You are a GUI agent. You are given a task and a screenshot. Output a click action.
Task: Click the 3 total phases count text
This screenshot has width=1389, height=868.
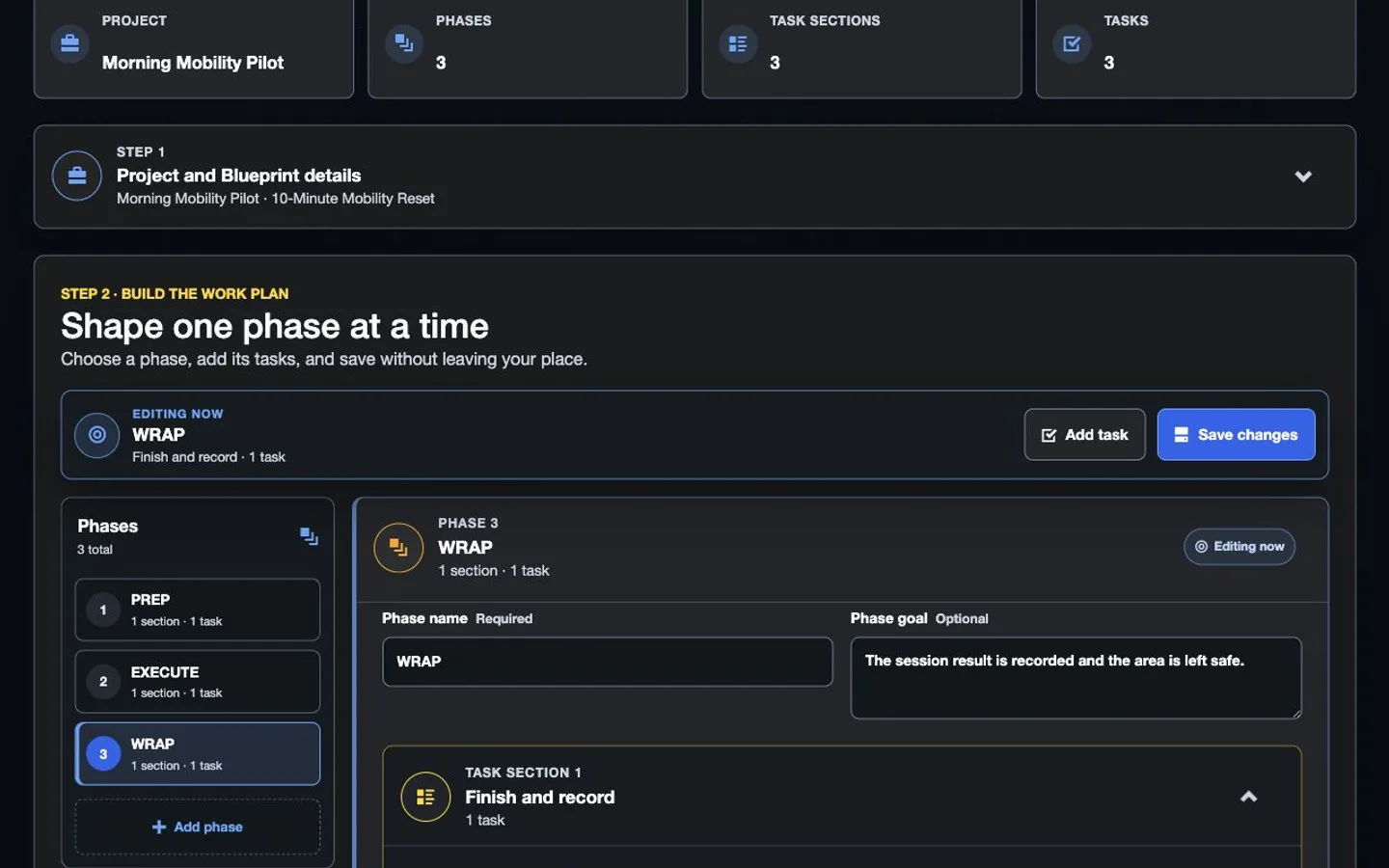(95, 550)
